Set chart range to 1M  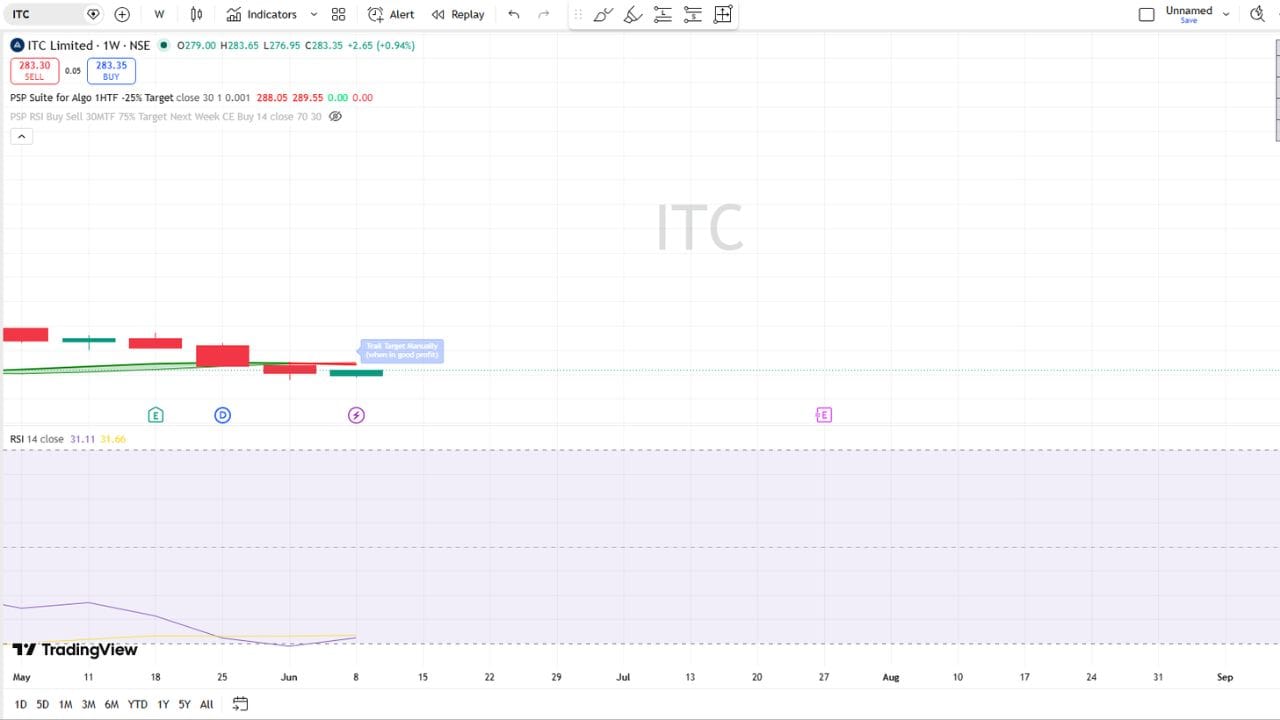coord(66,704)
